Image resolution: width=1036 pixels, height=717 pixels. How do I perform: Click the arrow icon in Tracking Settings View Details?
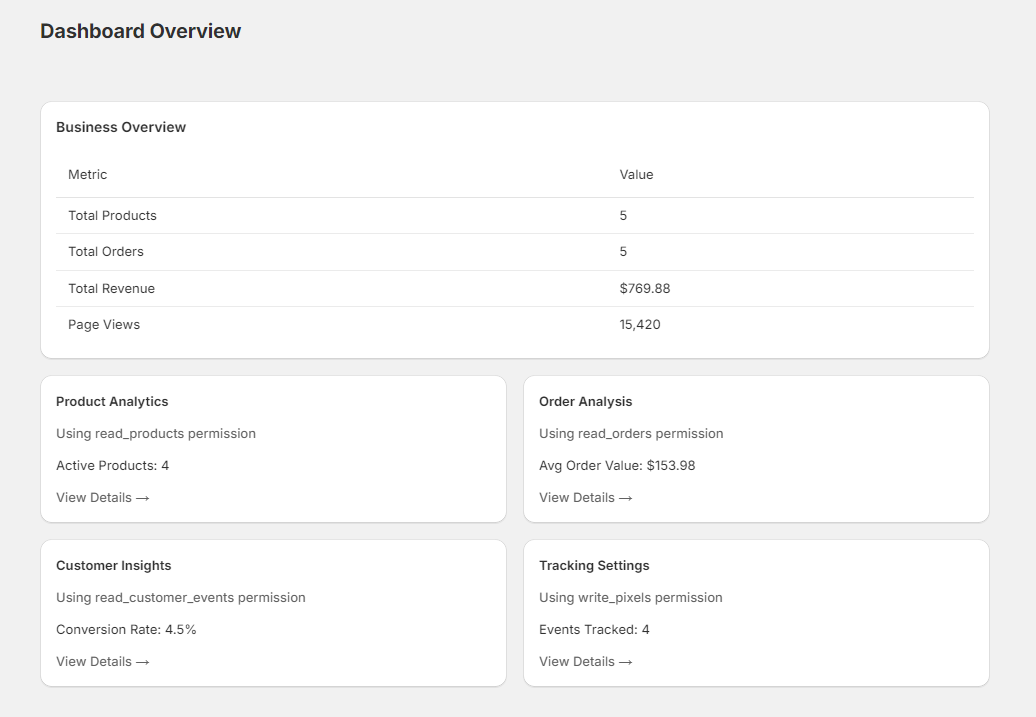coord(627,661)
